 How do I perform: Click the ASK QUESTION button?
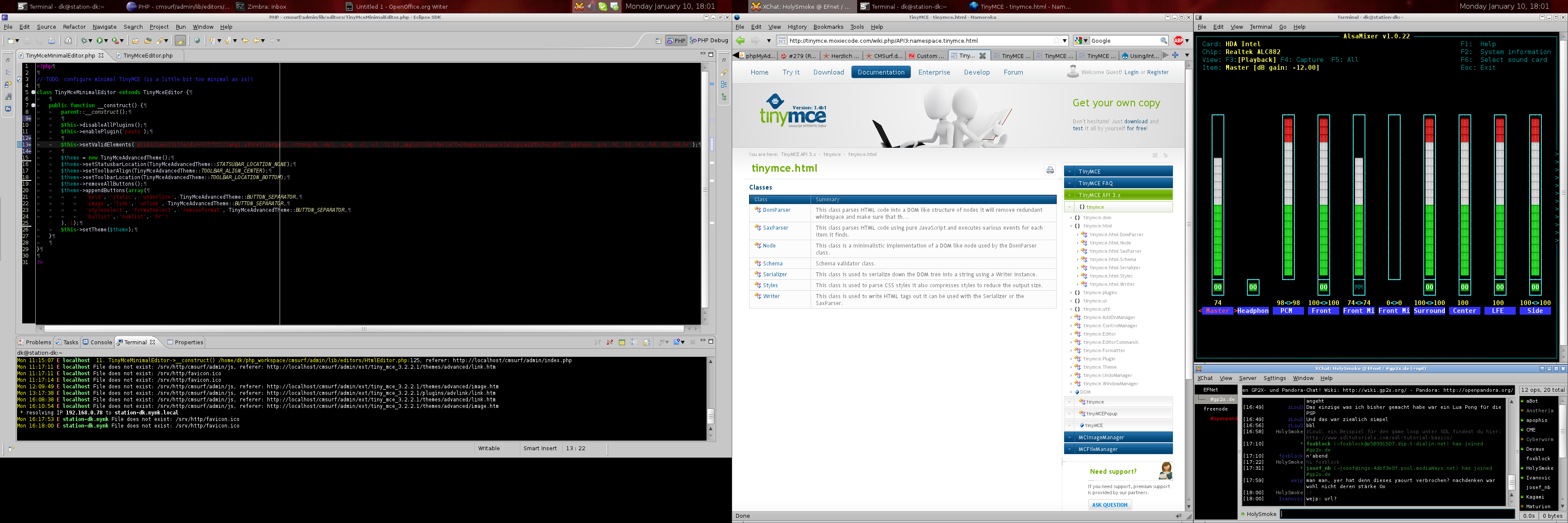click(x=1109, y=505)
